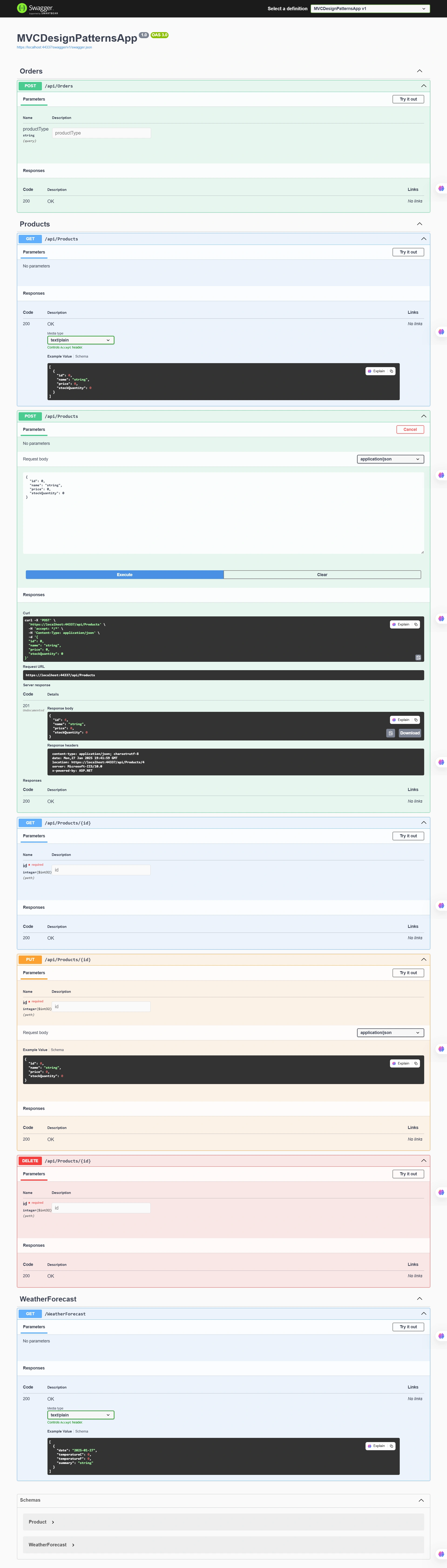
Task: Click Explain on the curl code block
Action: pos(401,625)
